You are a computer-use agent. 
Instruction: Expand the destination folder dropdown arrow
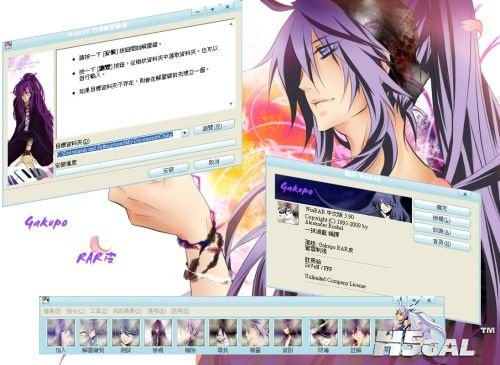tap(185, 133)
